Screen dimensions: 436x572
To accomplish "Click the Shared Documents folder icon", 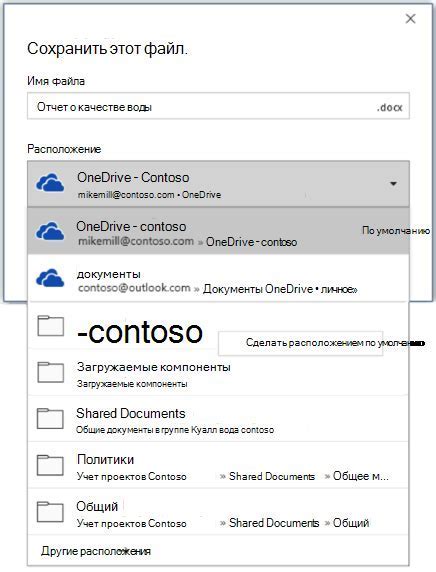I will pyautogui.click(x=51, y=419).
